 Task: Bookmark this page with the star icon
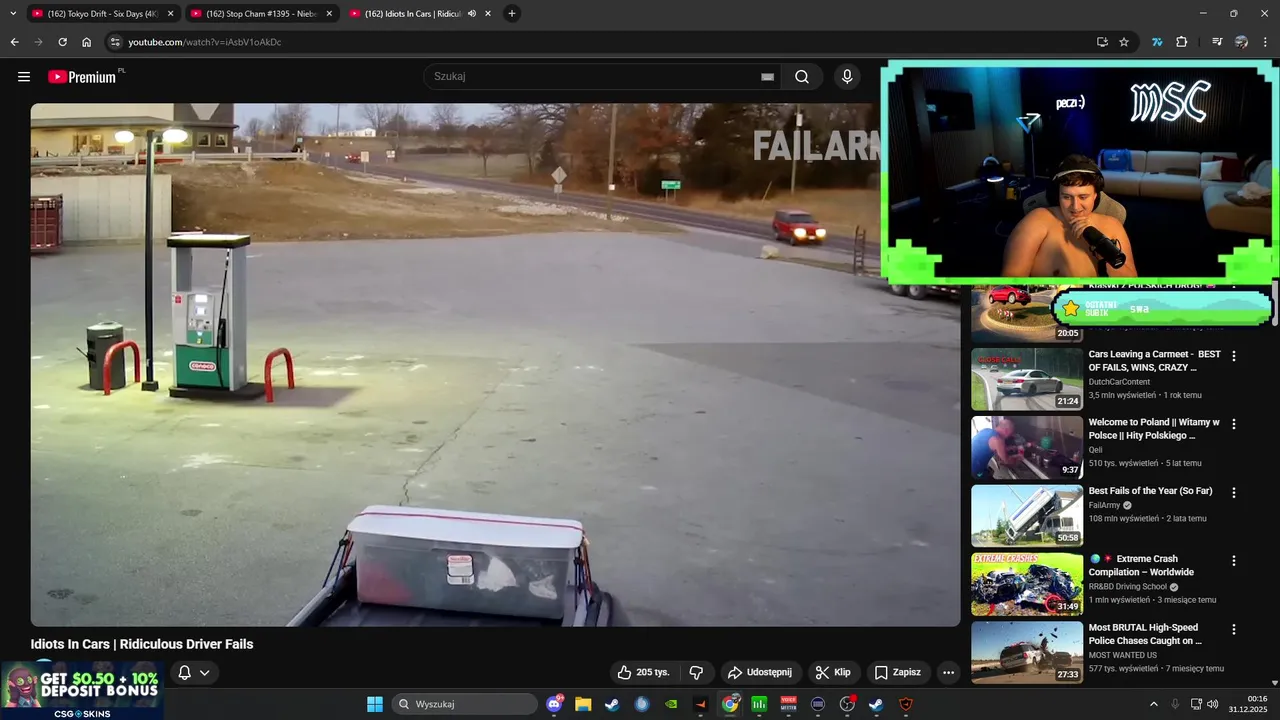[1124, 42]
